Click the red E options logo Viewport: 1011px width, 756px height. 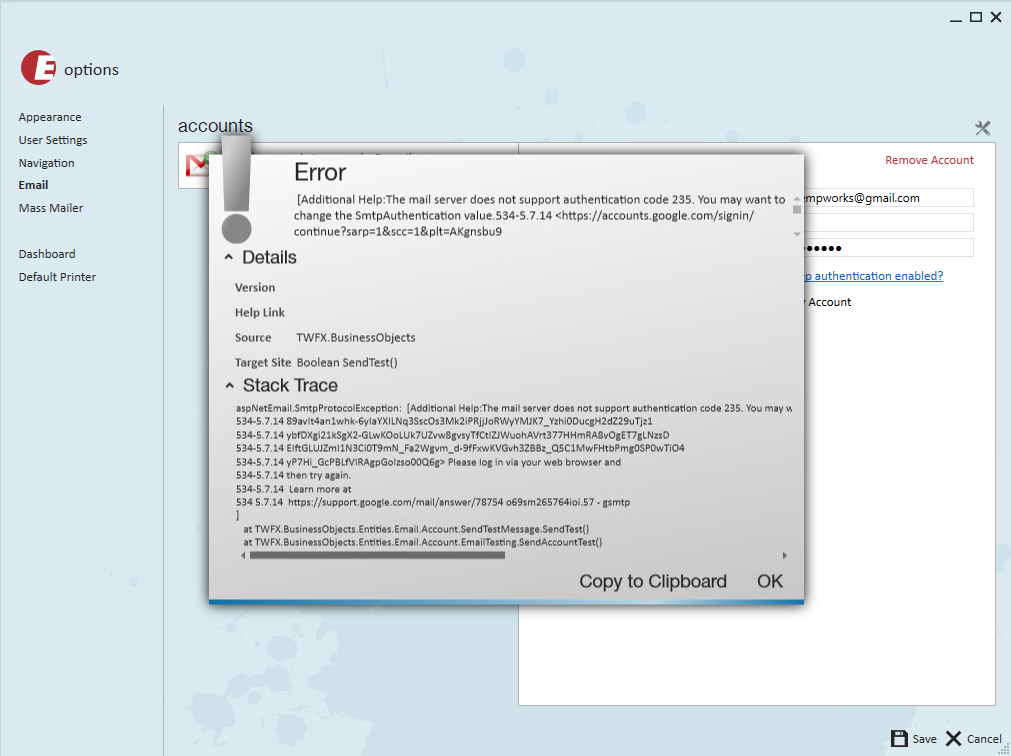point(39,68)
